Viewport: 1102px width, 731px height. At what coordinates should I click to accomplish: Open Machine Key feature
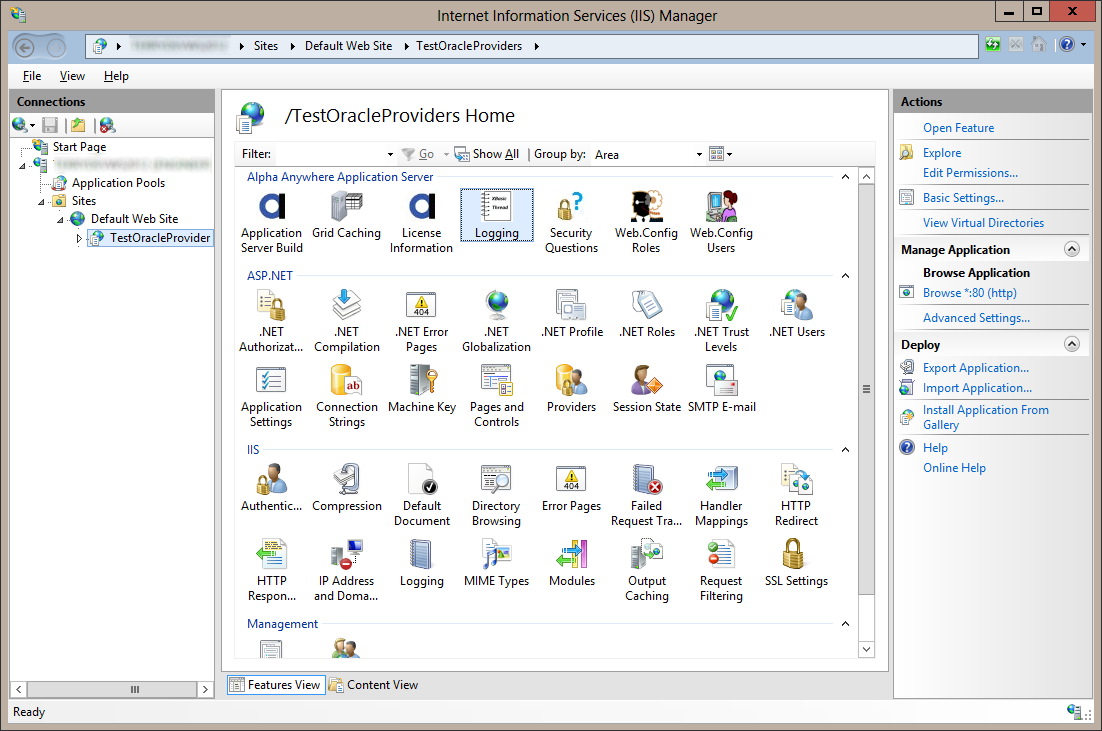(422, 389)
